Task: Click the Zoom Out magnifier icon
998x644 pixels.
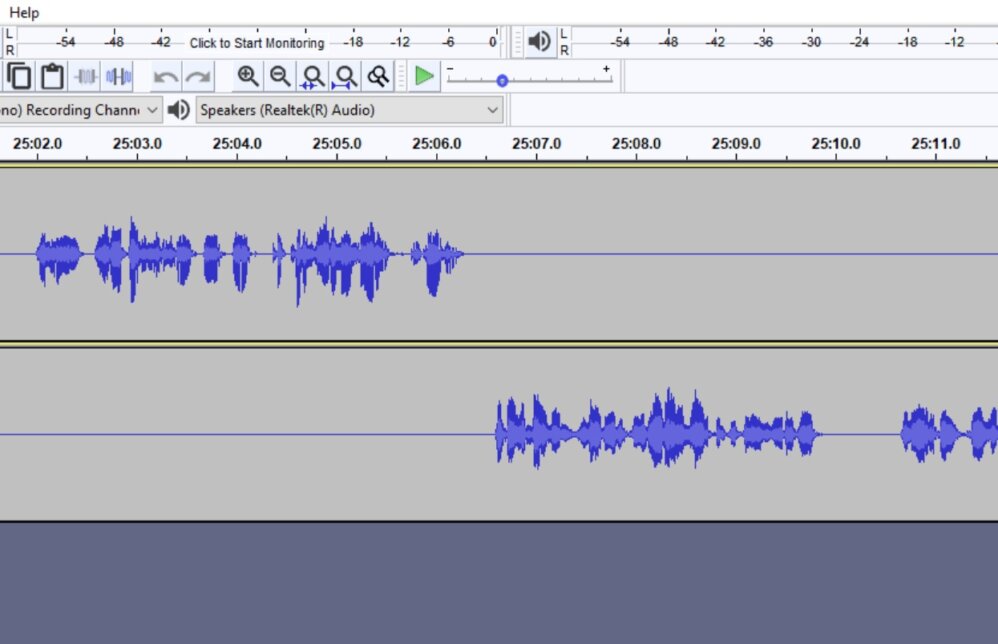Action: tap(280, 75)
